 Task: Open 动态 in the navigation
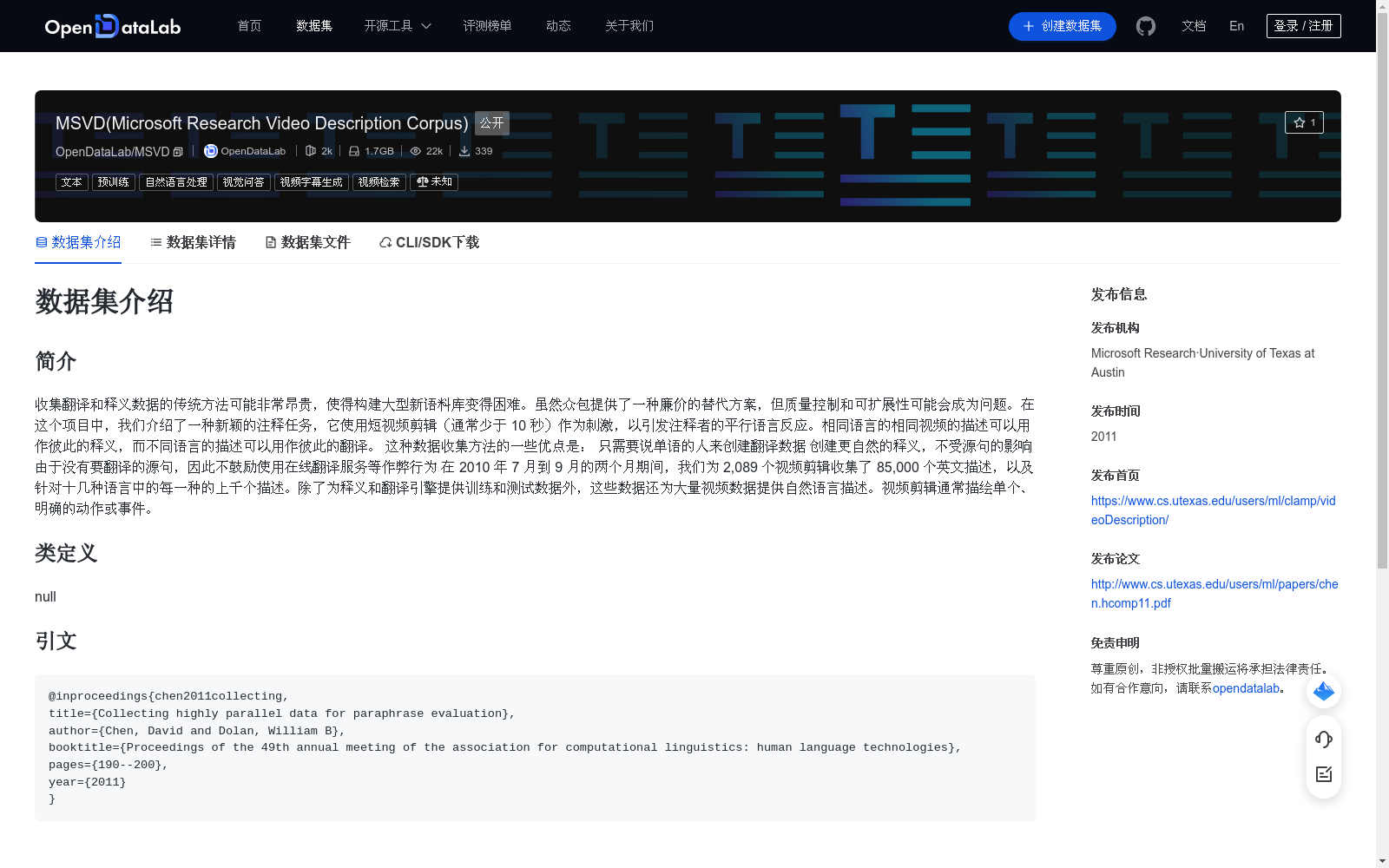[x=558, y=26]
